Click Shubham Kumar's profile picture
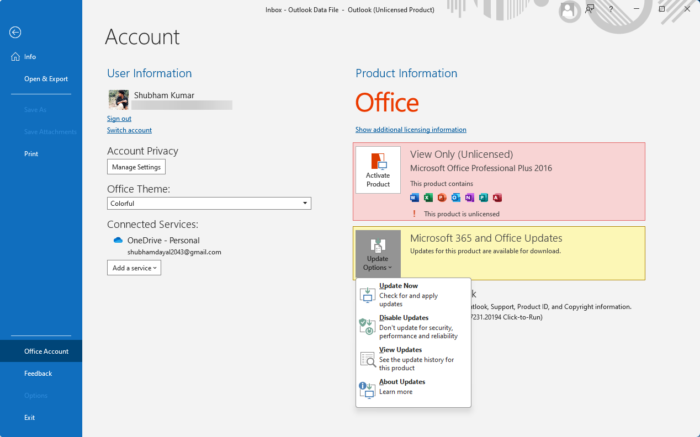700x437 pixels. pyautogui.click(x=119, y=100)
